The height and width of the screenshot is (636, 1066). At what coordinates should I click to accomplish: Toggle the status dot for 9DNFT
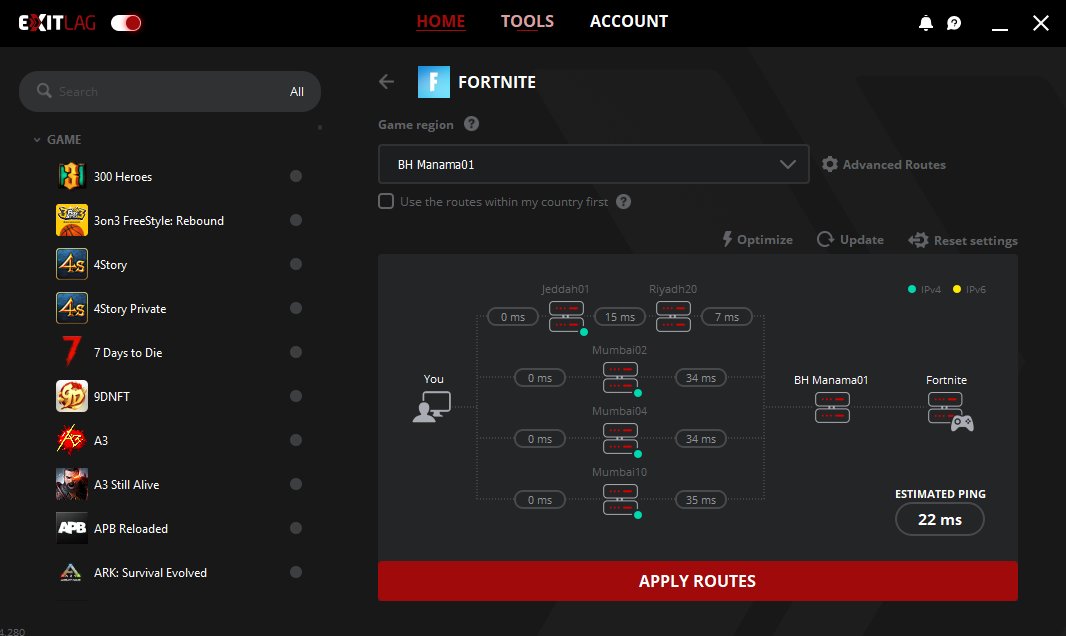tap(296, 396)
